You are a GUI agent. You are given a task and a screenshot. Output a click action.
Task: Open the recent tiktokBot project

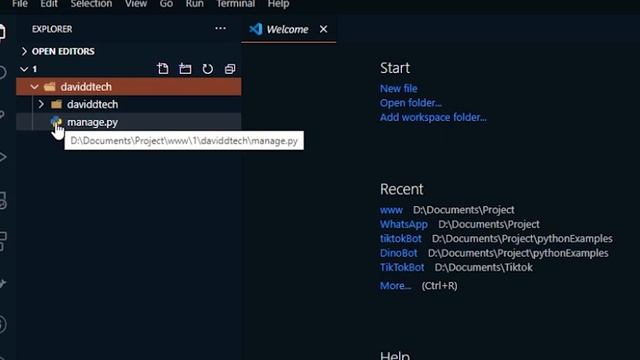[400, 238]
